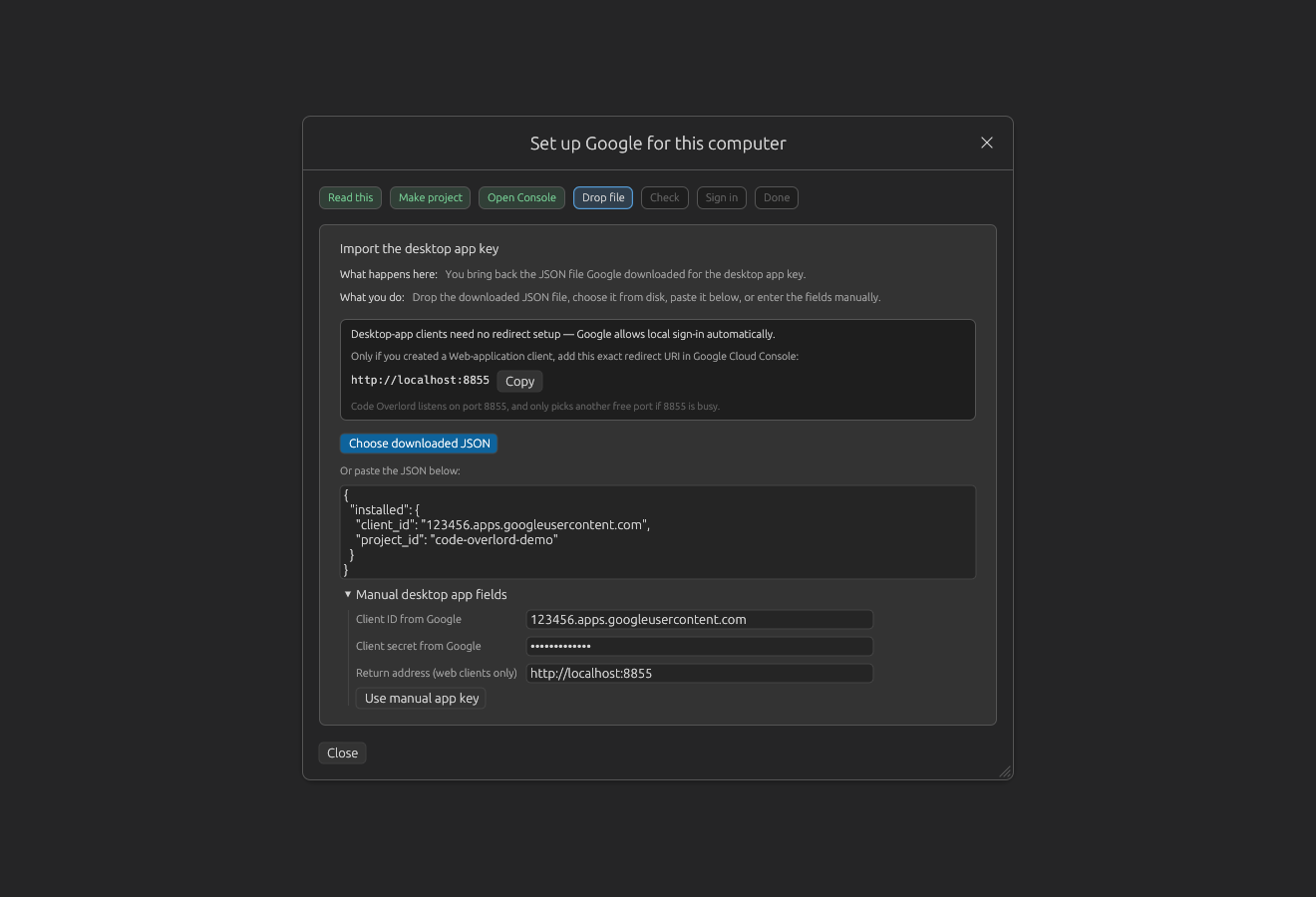Collapse Manual desktop app fields section

[x=426, y=594]
